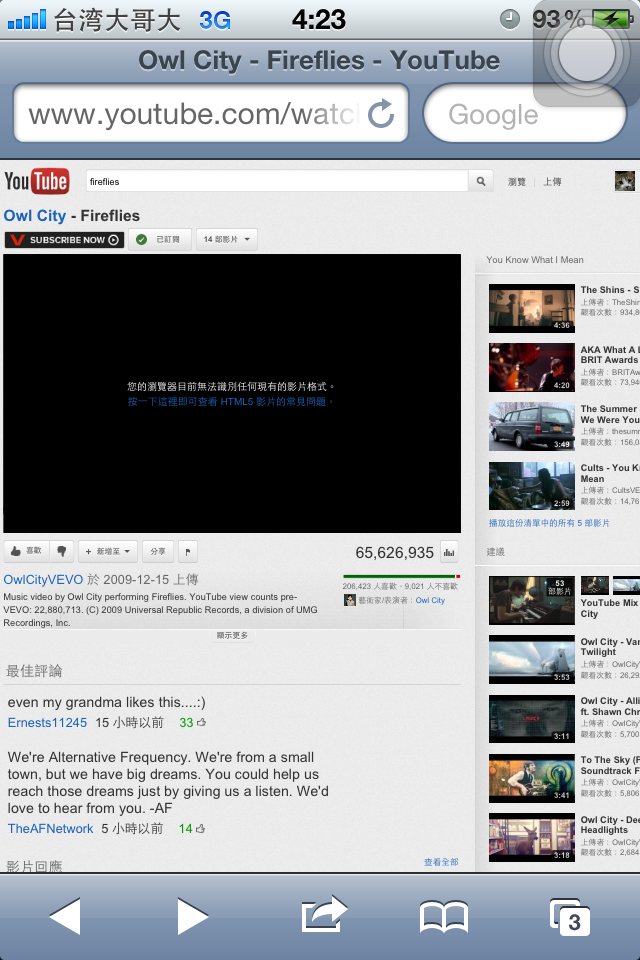This screenshot has width=640, height=960.
Task: Focus the Google search field
Action: (524, 114)
